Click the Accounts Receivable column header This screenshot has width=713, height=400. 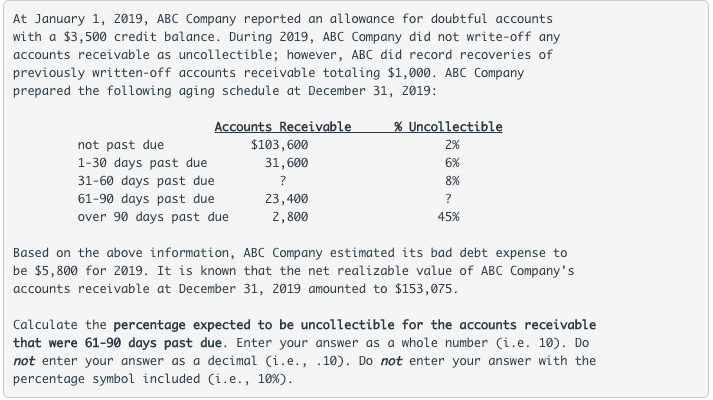(x=283, y=126)
